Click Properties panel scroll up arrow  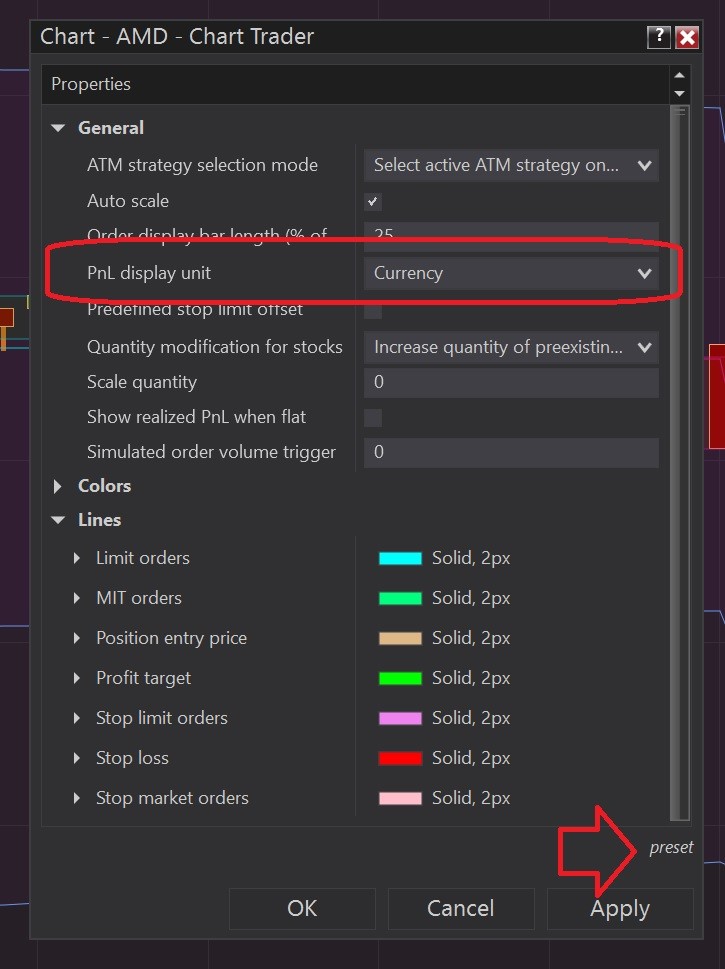(x=680, y=76)
